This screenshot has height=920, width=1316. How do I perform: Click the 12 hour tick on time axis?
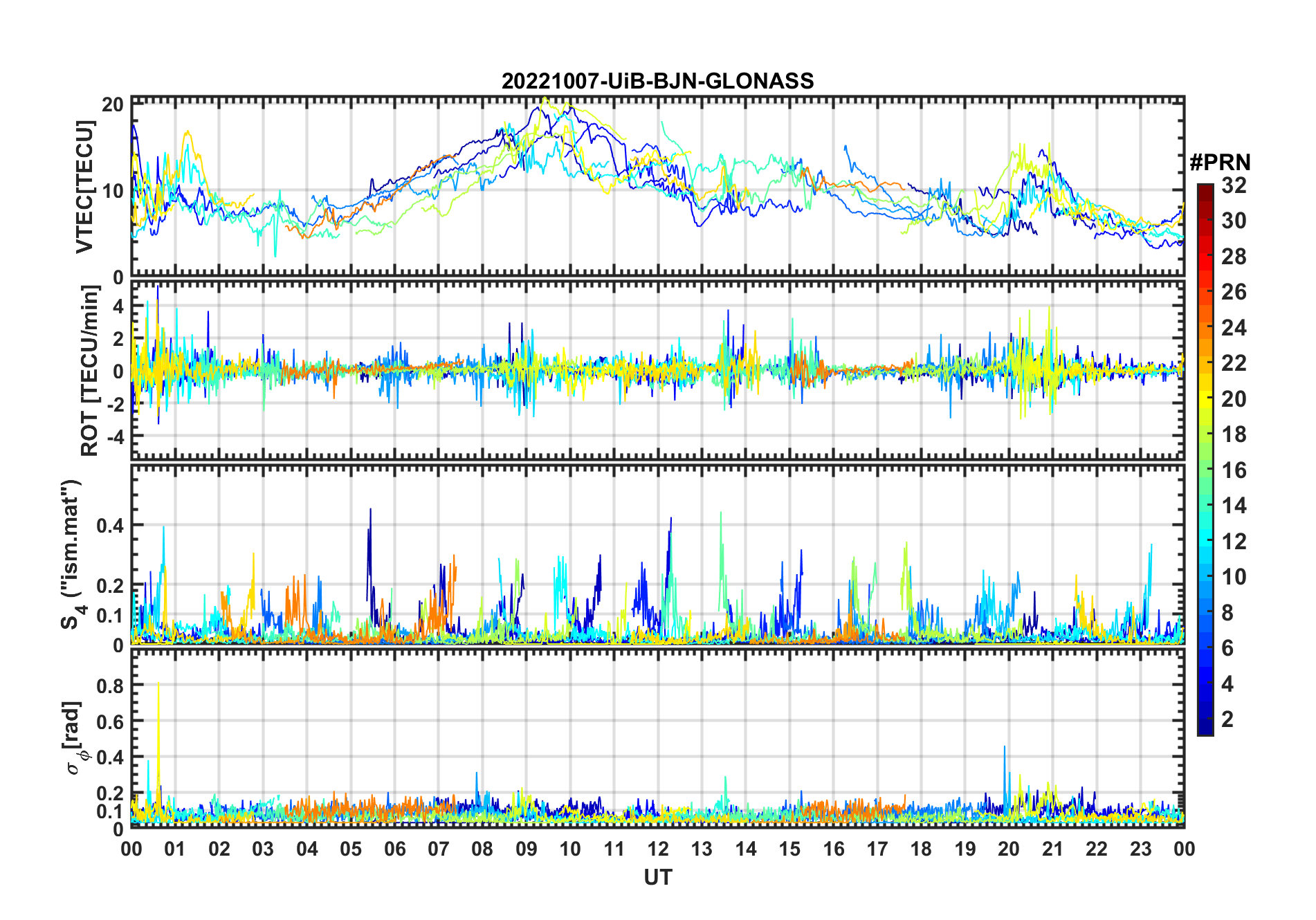point(658,849)
